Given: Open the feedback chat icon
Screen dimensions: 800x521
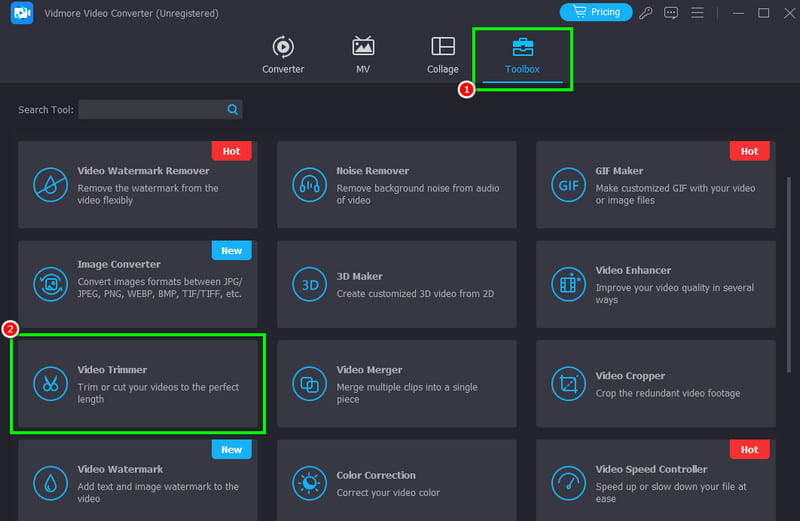Looking at the screenshot, I should coord(671,12).
